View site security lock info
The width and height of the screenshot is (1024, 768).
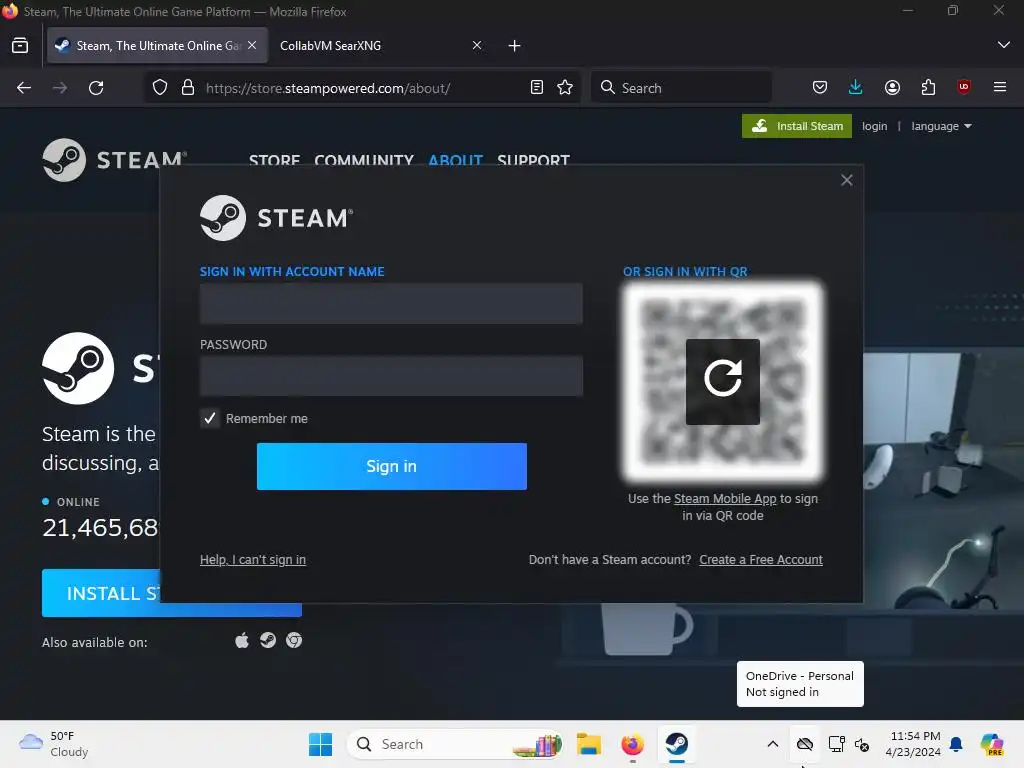(x=188, y=88)
